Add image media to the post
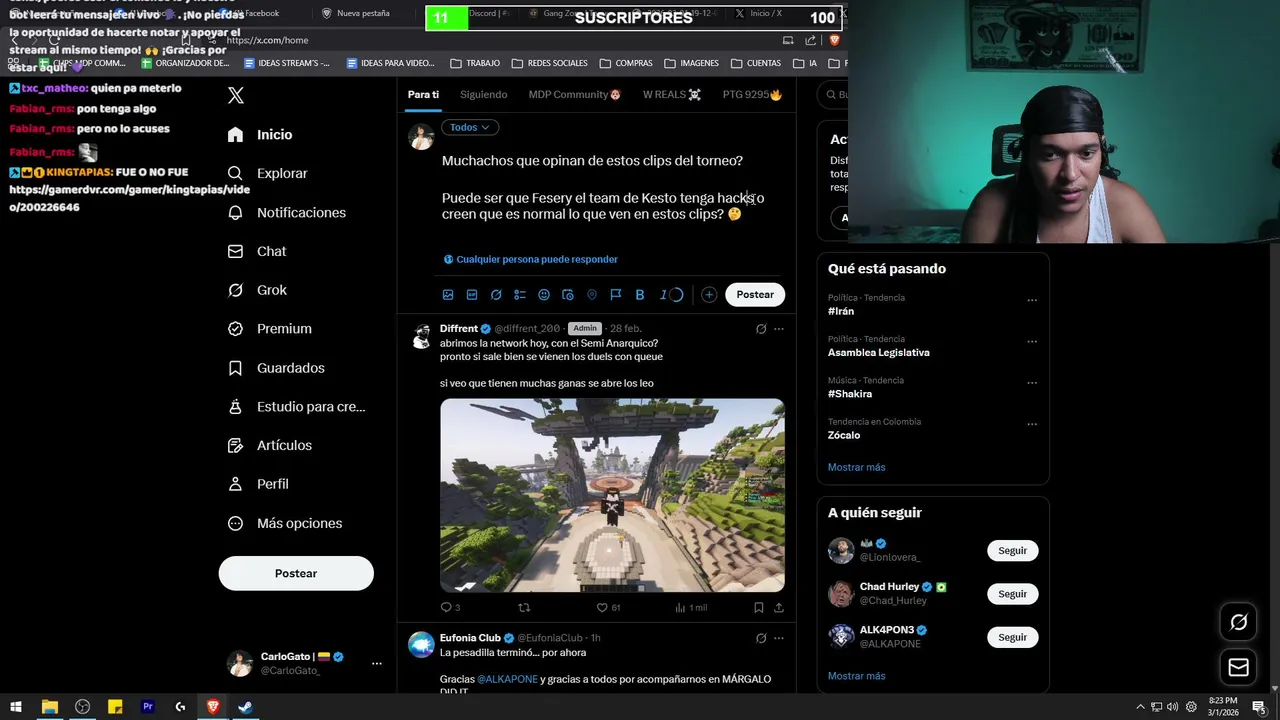This screenshot has width=1280, height=720. click(x=448, y=294)
